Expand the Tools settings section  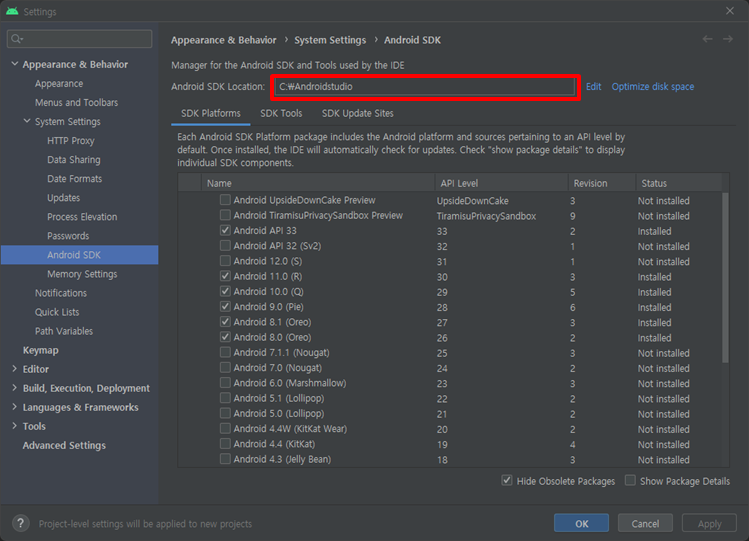tap(14, 426)
